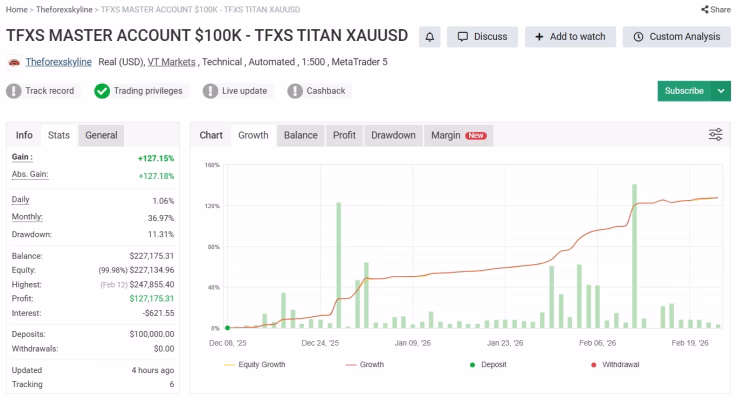Click the profit value $127,175.31

coord(152,299)
